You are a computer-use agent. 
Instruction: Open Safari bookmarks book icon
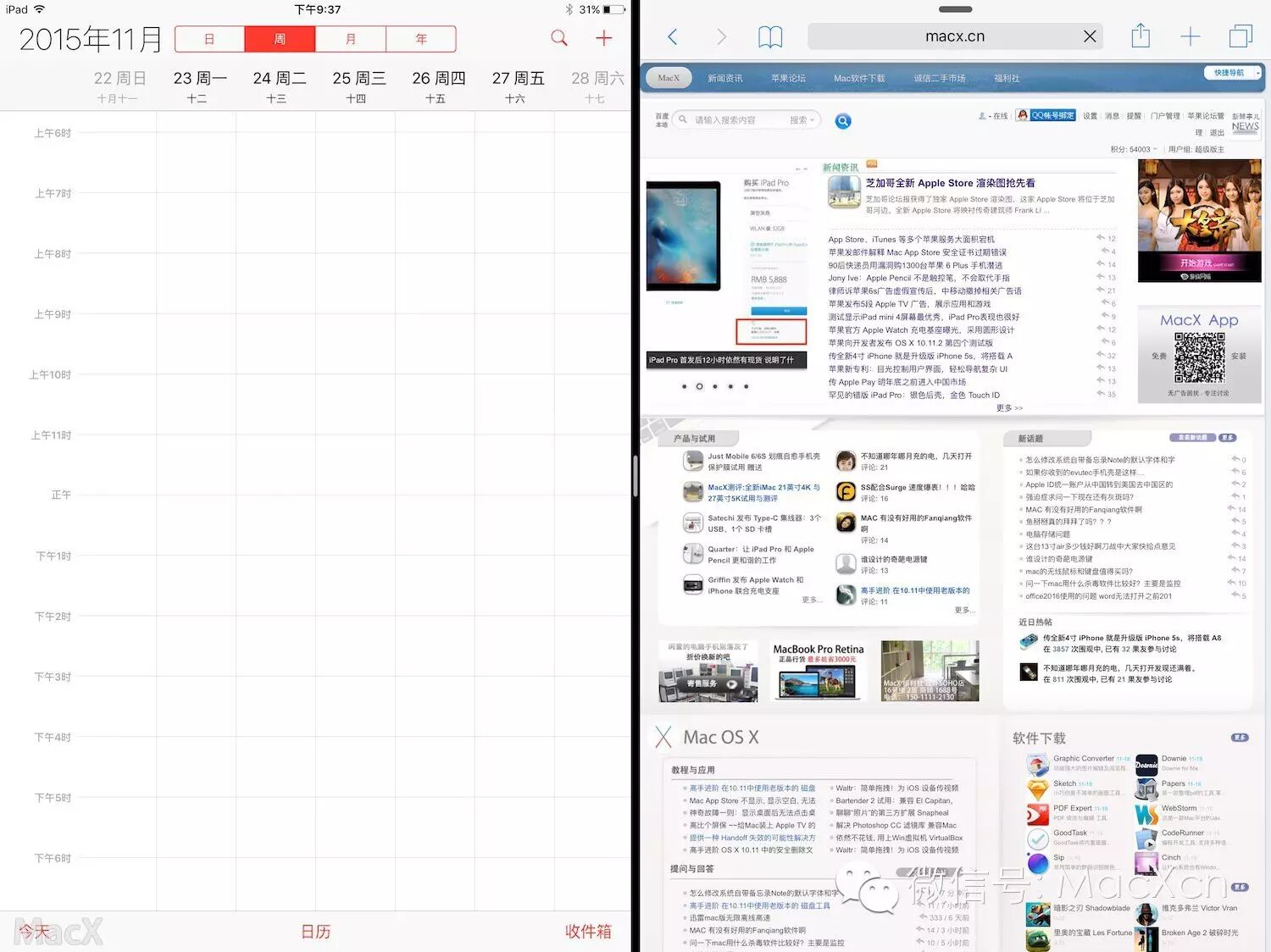[x=769, y=36]
